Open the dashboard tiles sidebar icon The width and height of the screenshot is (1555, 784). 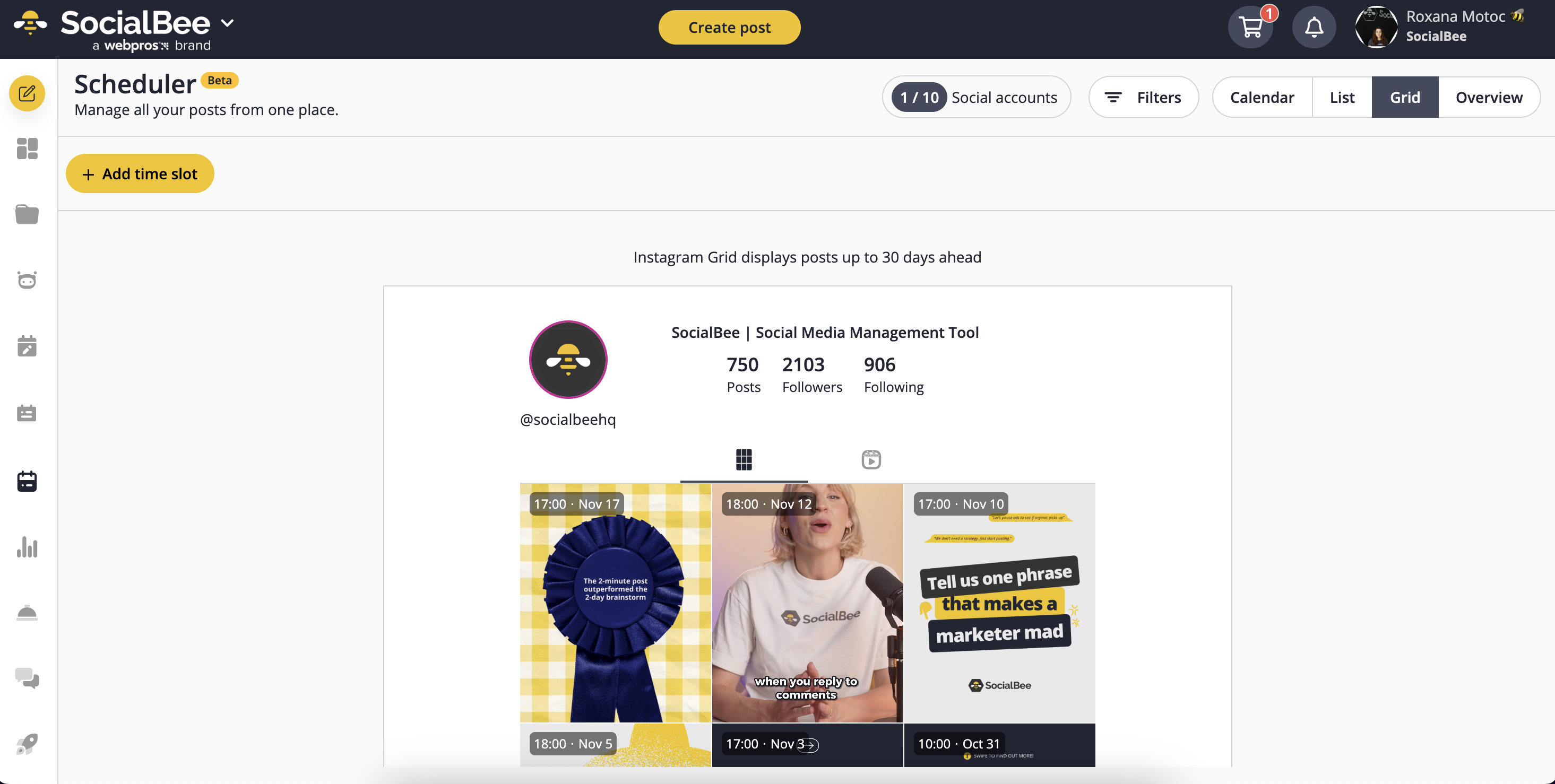(x=27, y=149)
